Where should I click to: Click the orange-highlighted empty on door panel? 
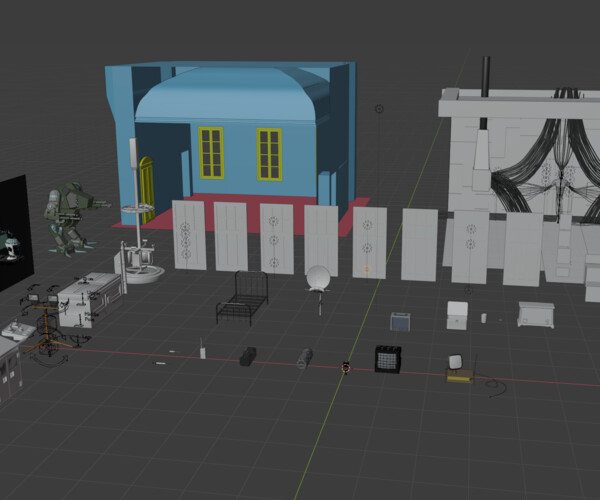coord(367,270)
